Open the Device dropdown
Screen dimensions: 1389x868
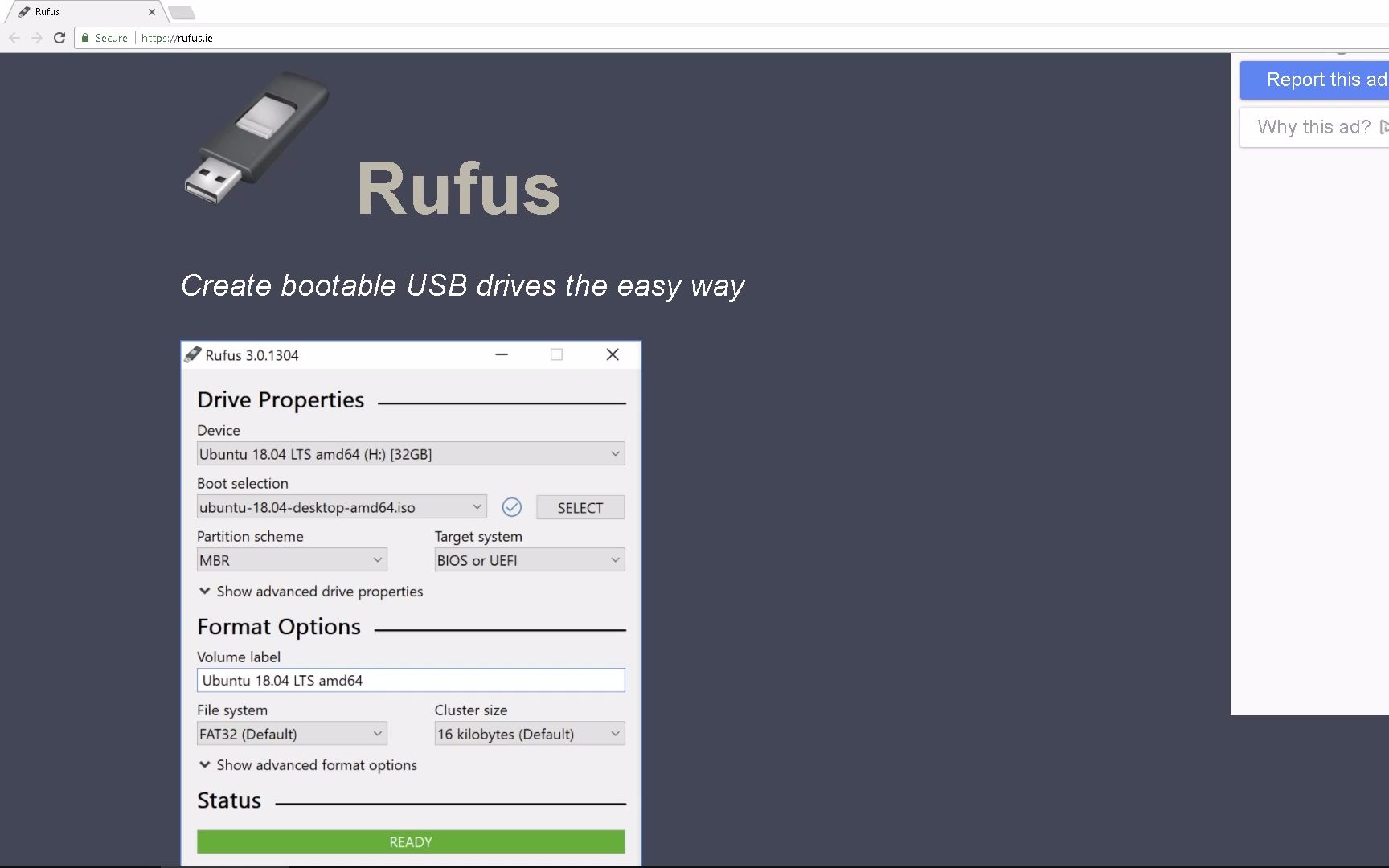click(x=411, y=454)
